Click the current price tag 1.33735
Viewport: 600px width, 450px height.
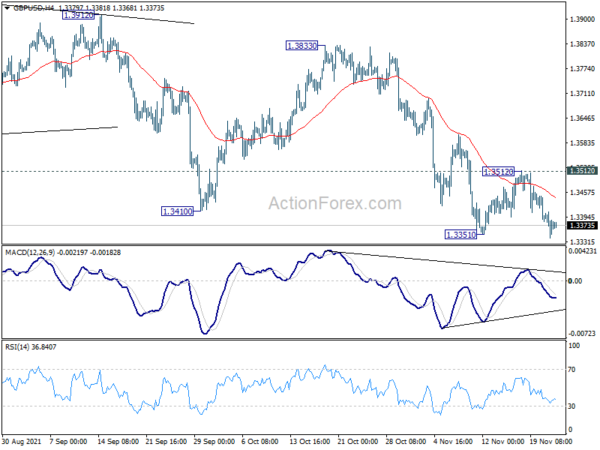(582, 225)
